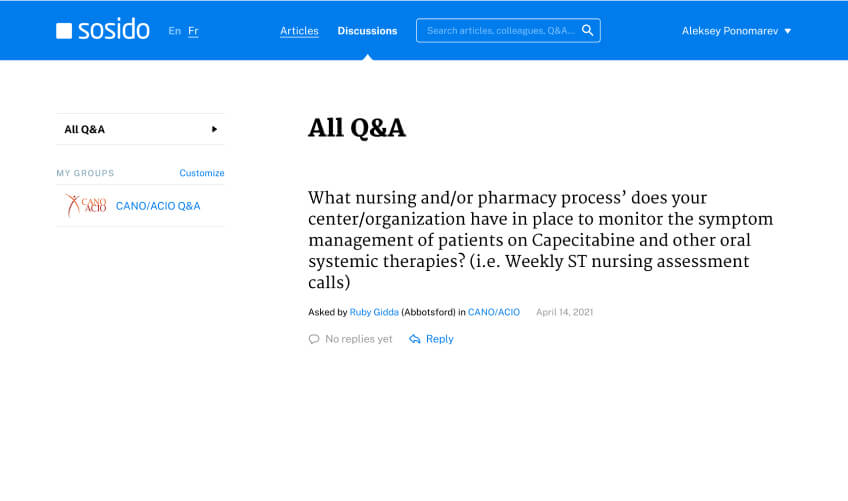
Task: Switch language to French
Action: click(193, 31)
